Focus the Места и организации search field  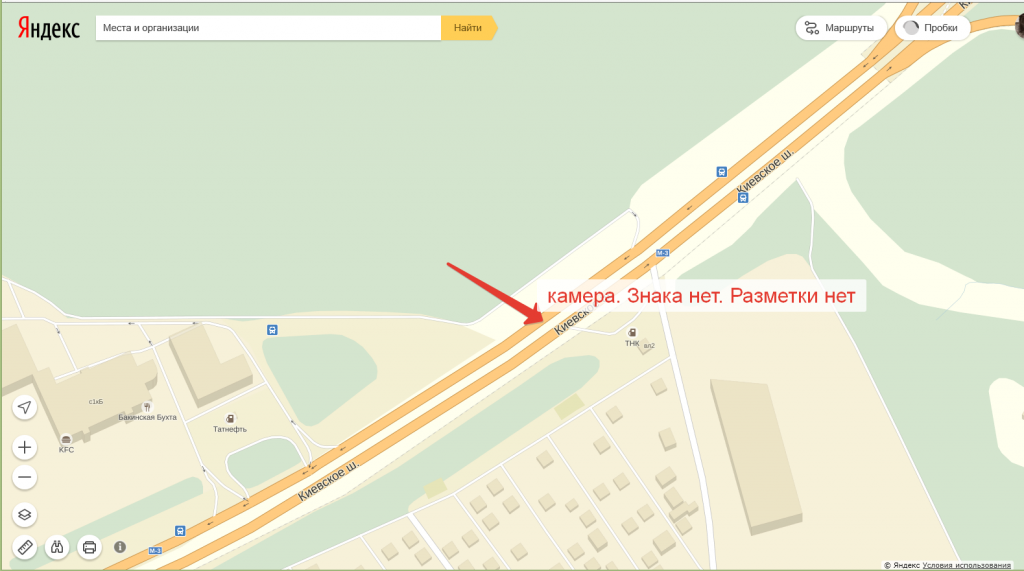268,28
